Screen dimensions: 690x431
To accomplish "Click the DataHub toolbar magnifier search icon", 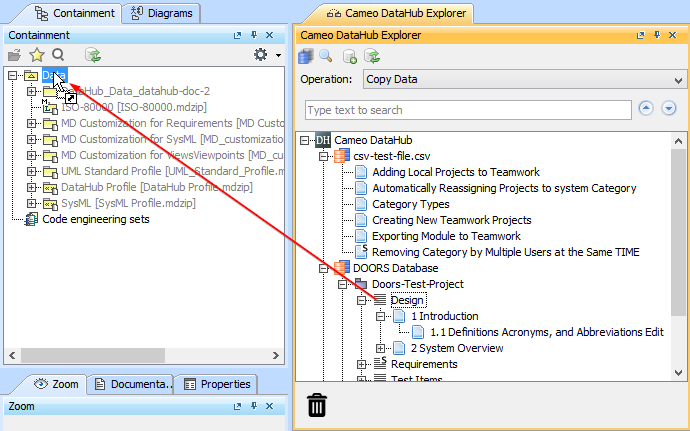I will tap(326, 56).
